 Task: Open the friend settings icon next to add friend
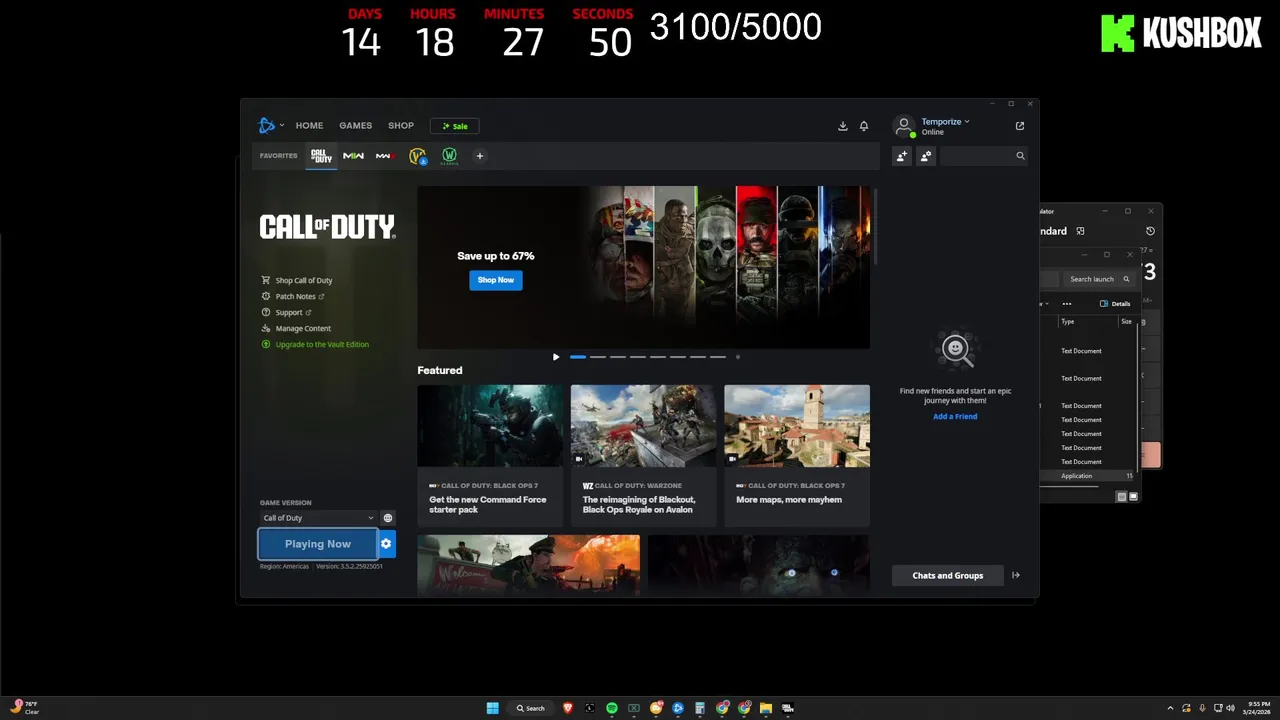tap(925, 156)
